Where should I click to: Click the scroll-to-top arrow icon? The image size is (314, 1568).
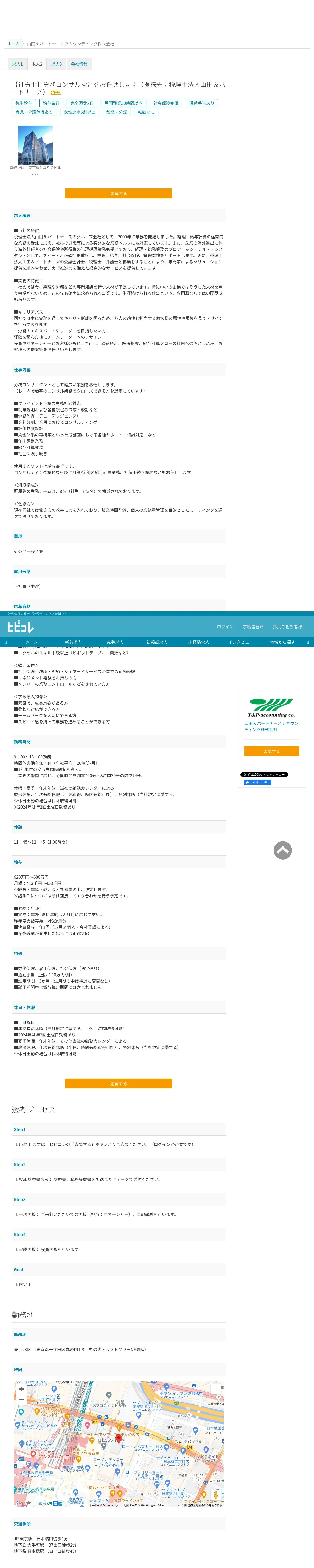[282, 850]
